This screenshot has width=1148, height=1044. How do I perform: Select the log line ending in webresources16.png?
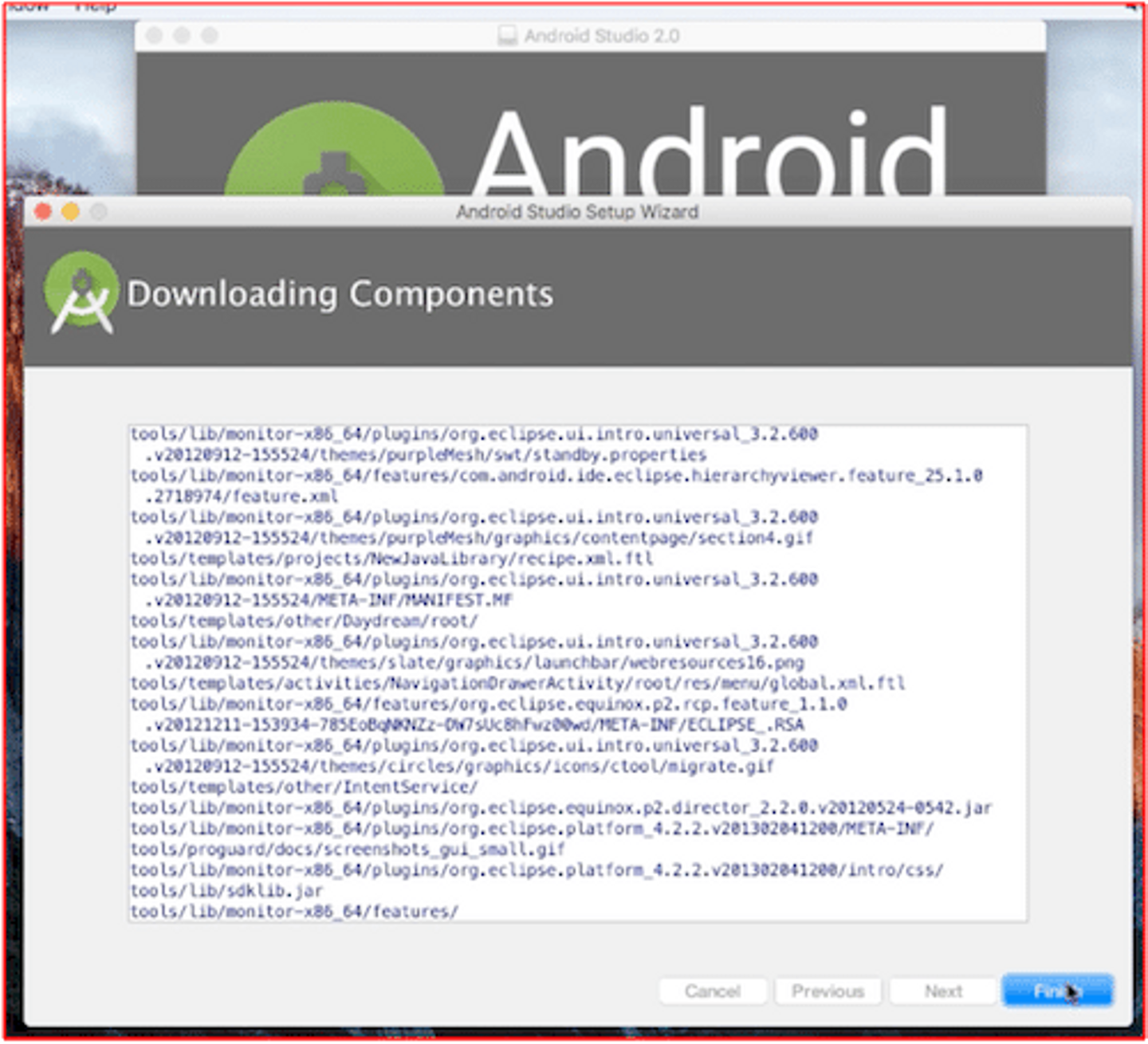pyautogui.click(x=474, y=662)
